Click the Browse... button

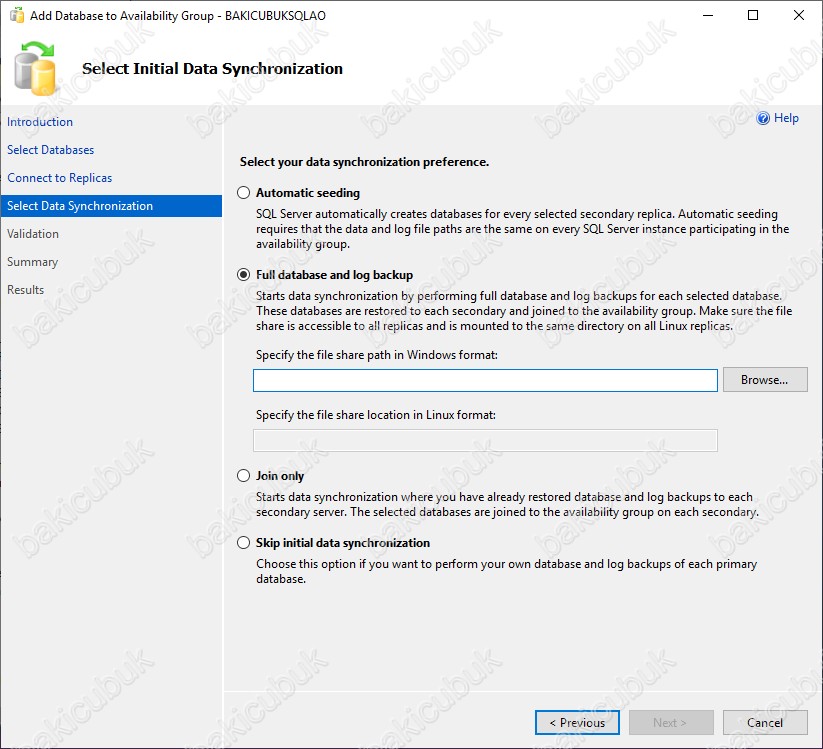coord(765,379)
